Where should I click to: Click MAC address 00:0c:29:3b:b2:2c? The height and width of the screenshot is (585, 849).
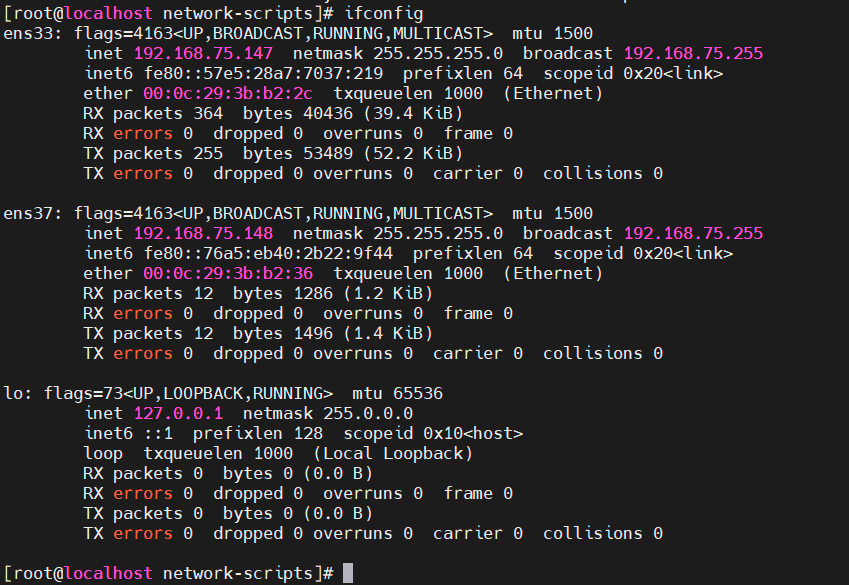click(x=228, y=93)
